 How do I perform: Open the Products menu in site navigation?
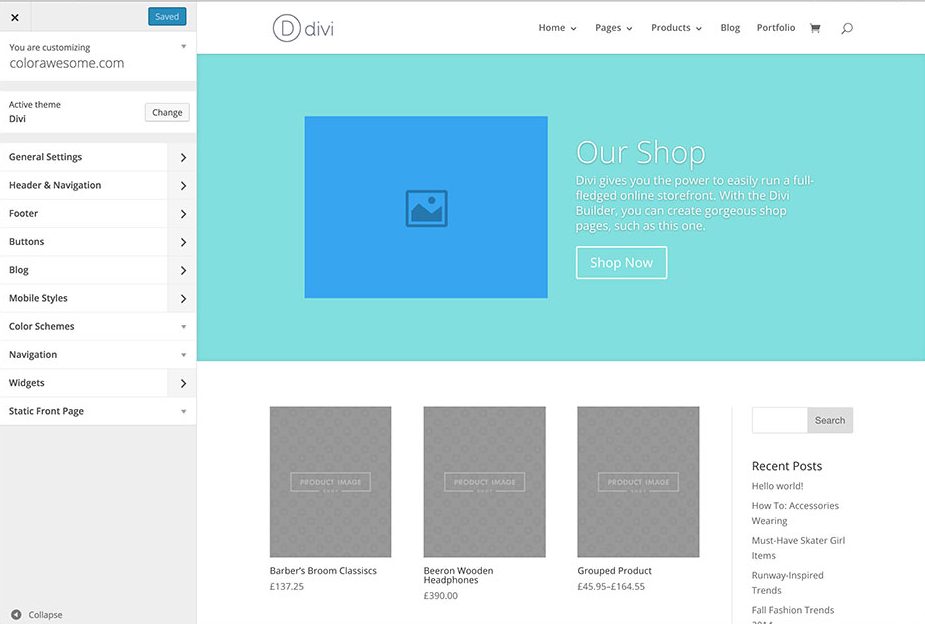[676, 28]
